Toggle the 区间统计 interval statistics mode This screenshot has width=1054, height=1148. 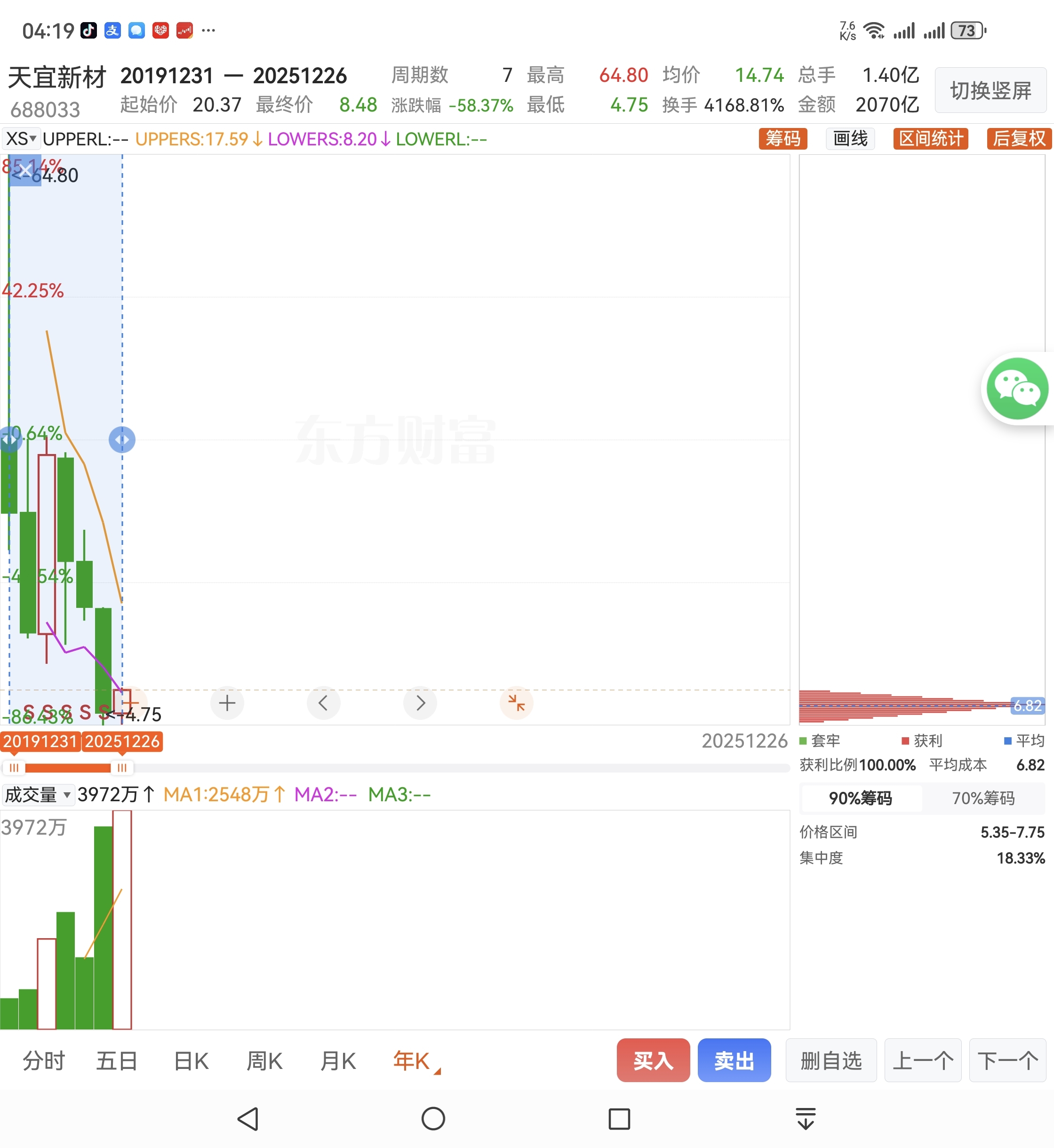click(x=930, y=139)
